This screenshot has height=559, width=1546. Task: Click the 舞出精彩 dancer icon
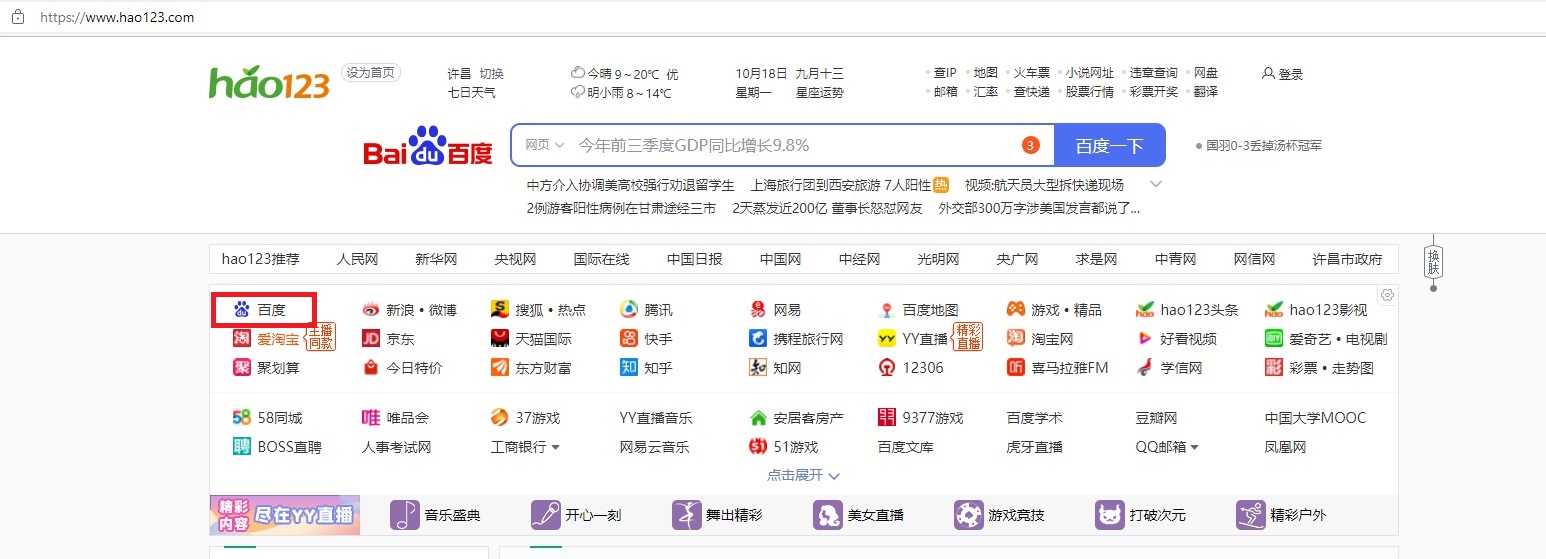point(687,515)
